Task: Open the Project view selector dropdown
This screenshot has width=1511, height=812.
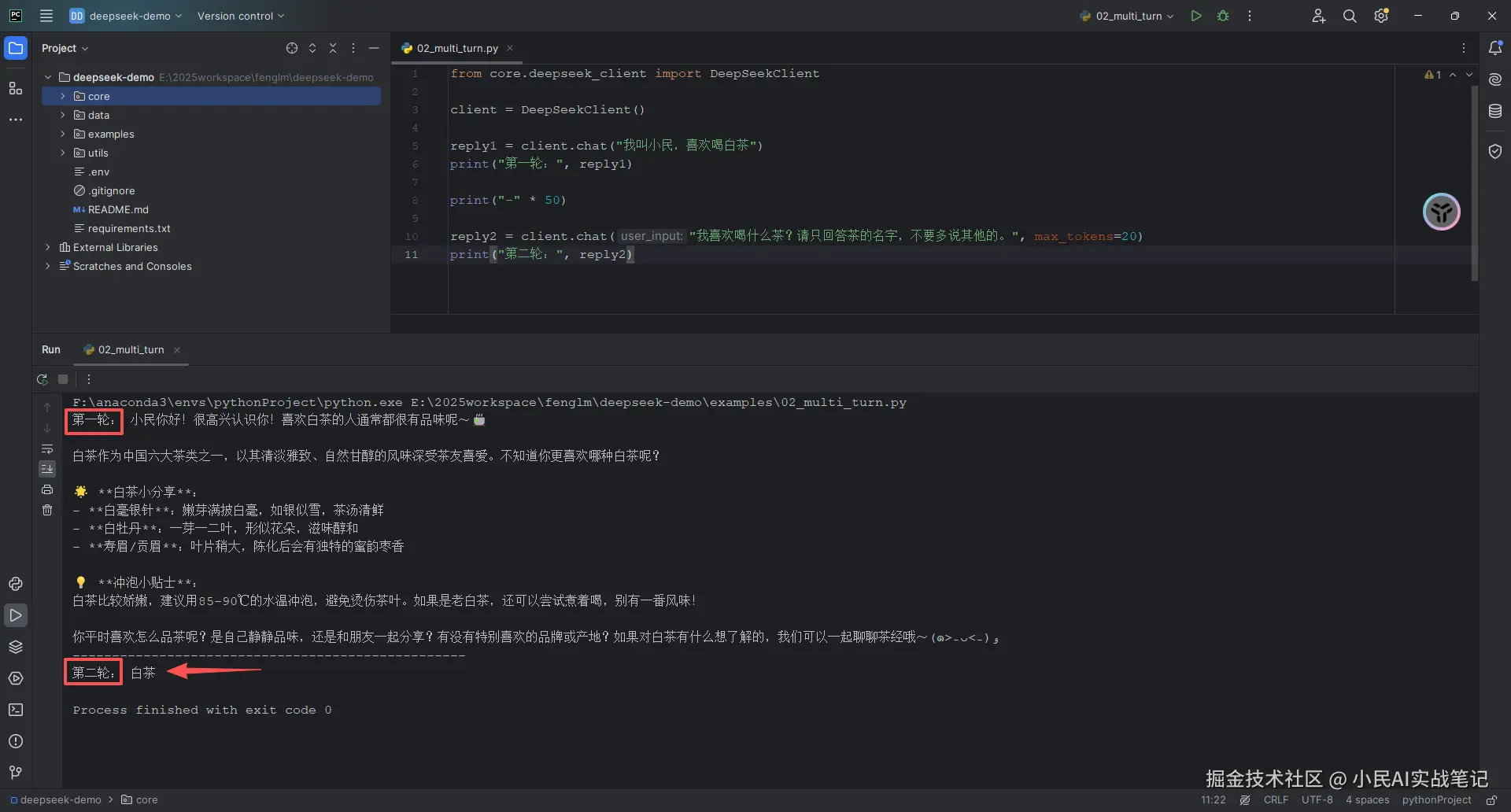Action: click(65, 48)
